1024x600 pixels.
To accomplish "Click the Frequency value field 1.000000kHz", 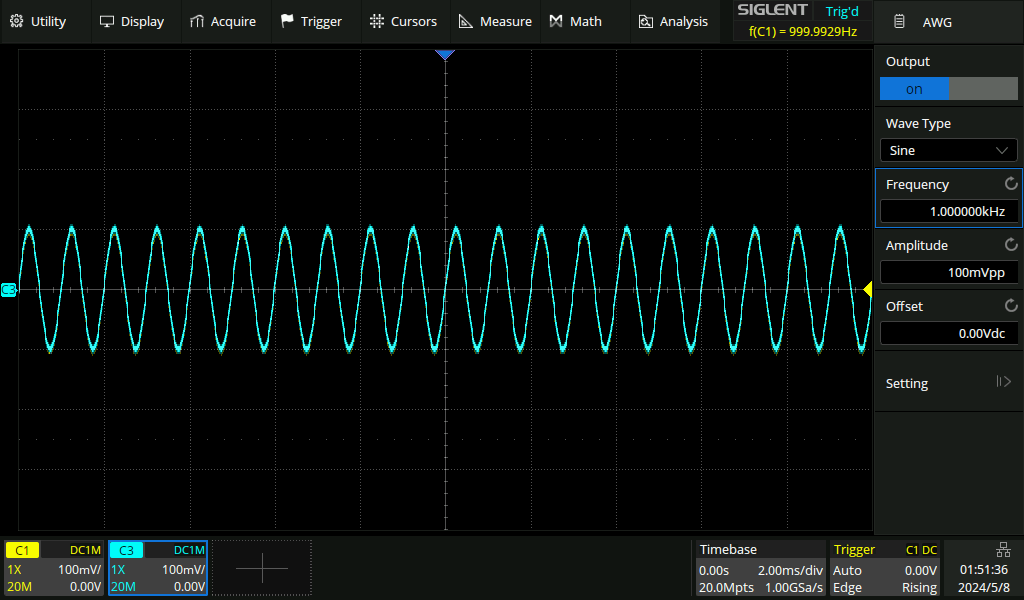I will click(948, 212).
